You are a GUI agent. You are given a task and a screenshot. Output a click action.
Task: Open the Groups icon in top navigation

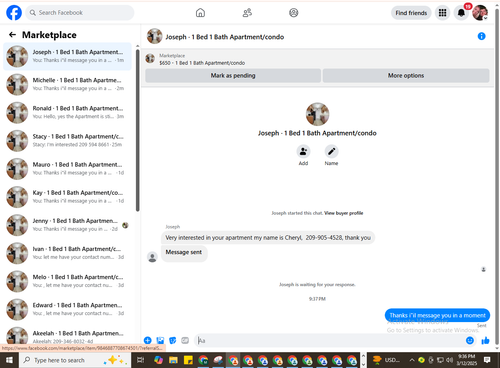(x=293, y=13)
